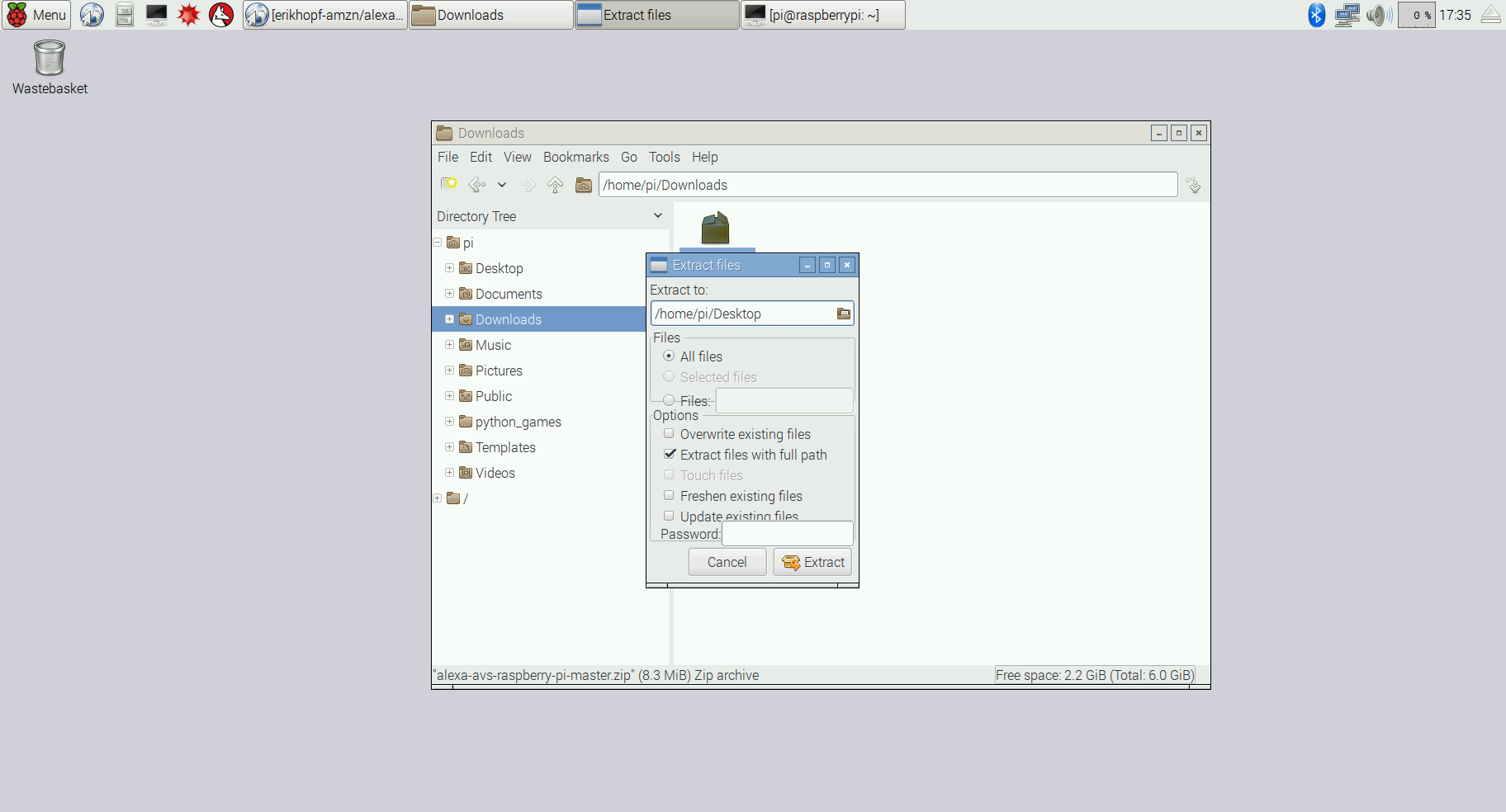Click the clock showing 17:35
1506x812 pixels.
(1455, 15)
